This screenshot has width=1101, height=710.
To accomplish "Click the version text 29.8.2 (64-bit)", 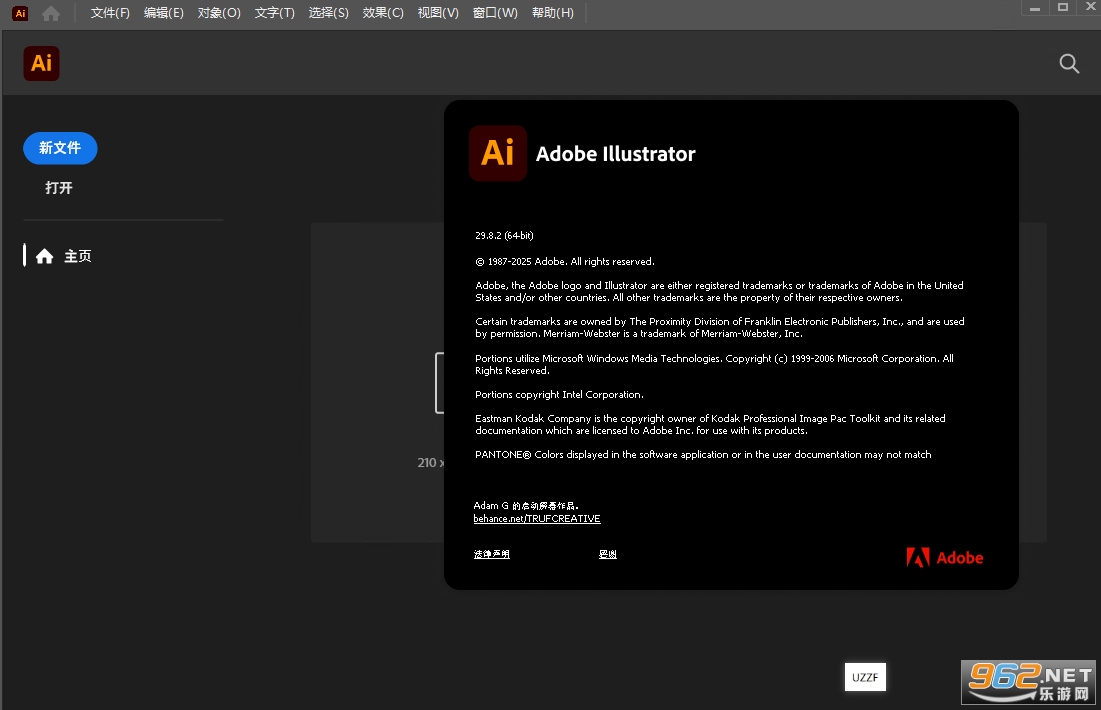I will [x=504, y=235].
